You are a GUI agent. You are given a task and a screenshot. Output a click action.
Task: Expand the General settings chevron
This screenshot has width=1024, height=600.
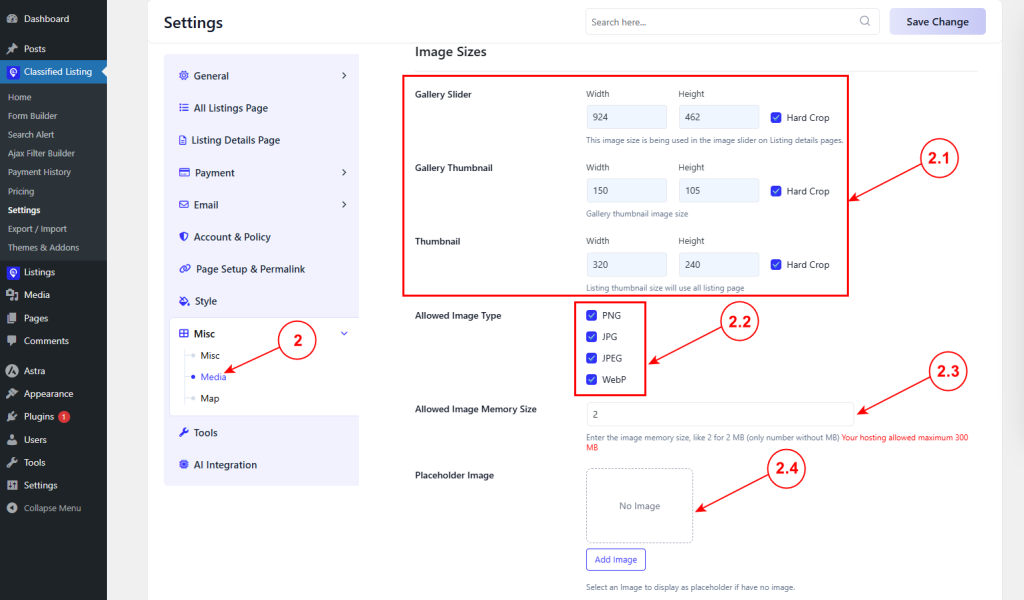[344, 75]
